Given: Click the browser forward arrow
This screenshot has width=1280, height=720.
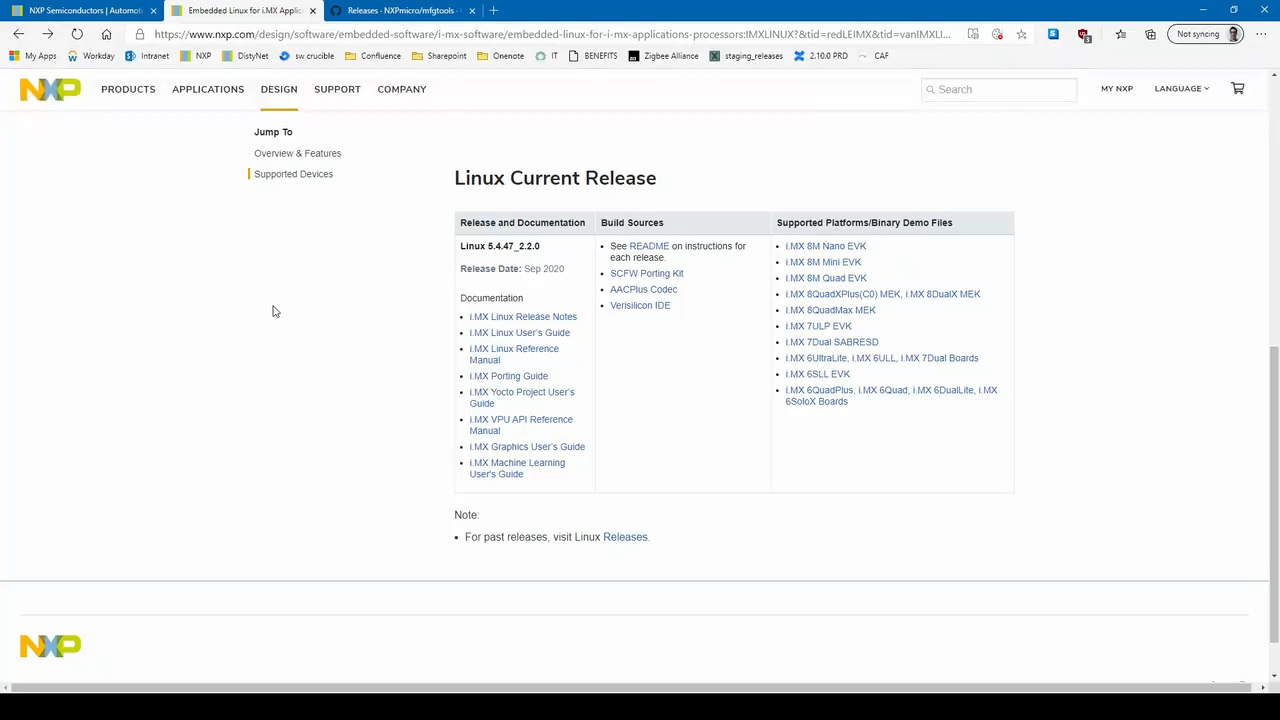Looking at the screenshot, I should [47, 34].
